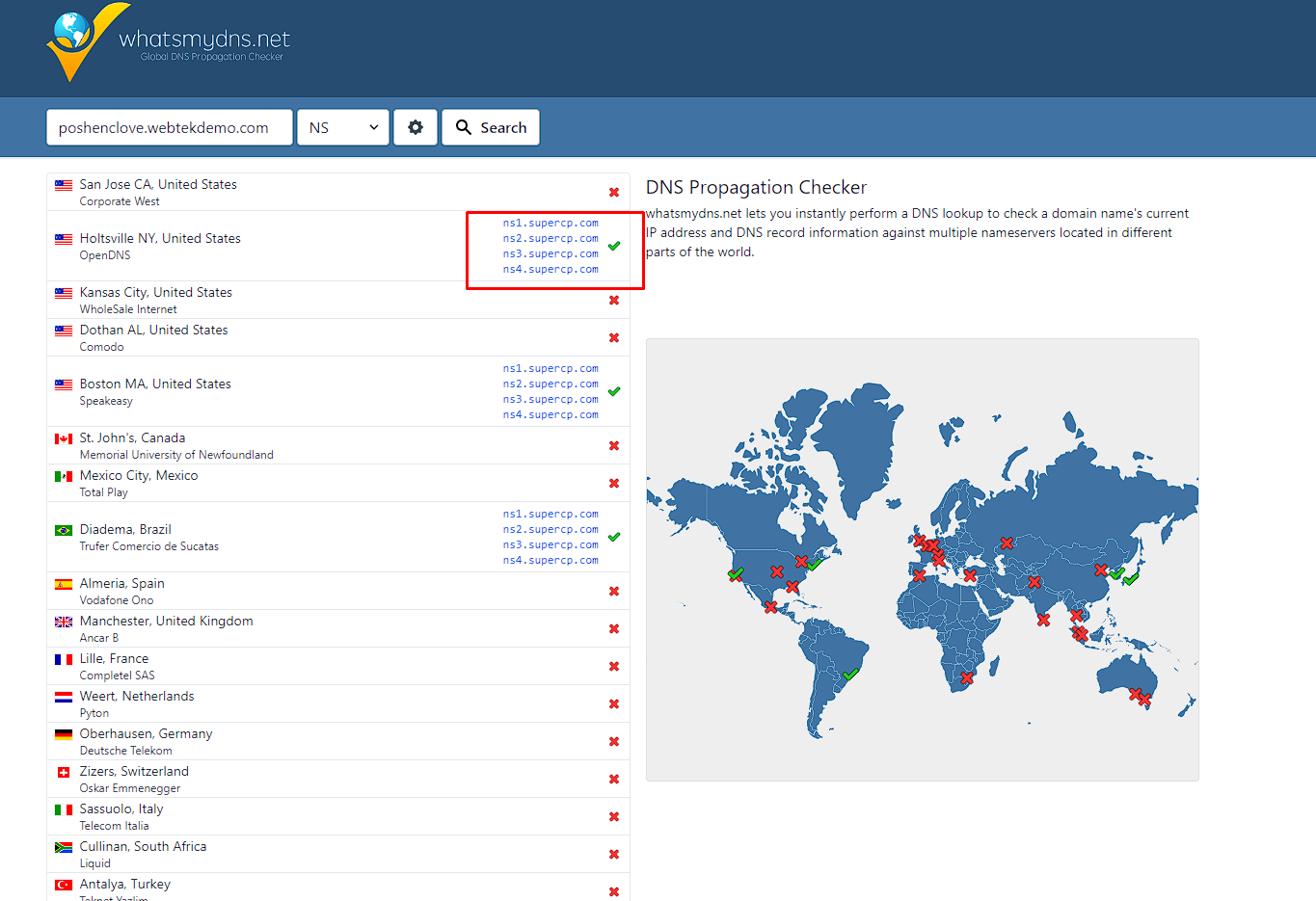This screenshot has width=1316, height=901.
Task: Click the green checkmark for Holtsville NY
Action: [x=614, y=246]
